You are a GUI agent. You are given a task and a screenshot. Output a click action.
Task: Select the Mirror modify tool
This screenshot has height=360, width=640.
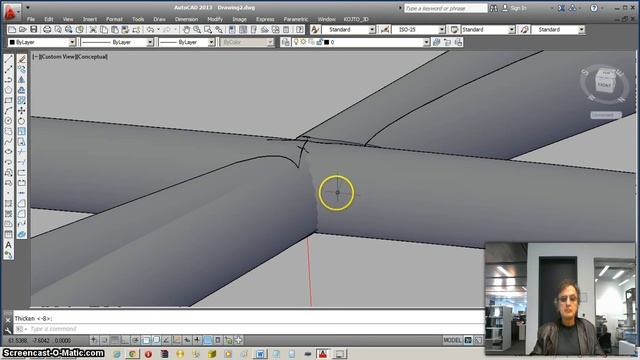tap(22, 80)
